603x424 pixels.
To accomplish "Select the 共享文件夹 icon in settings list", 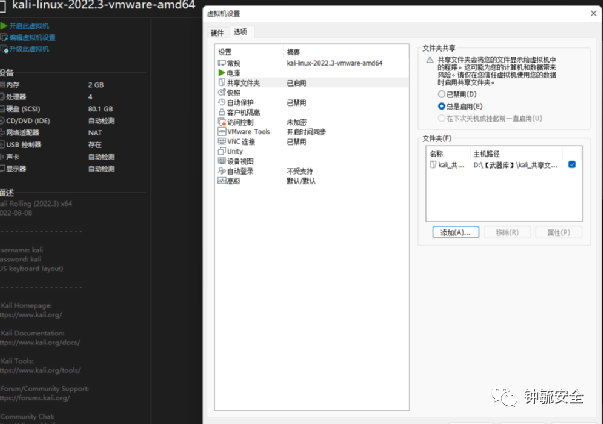I will pos(222,83).
